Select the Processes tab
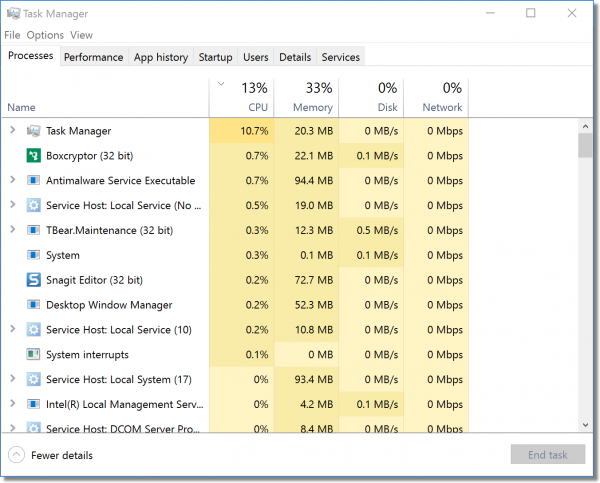The width and height of the screenshot is (600, 483). 31,56
